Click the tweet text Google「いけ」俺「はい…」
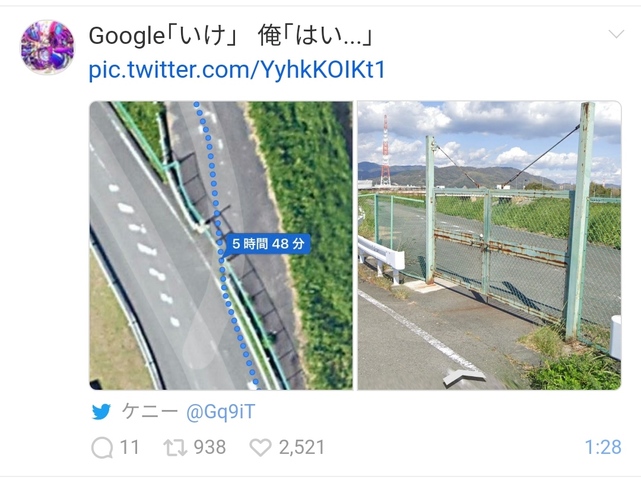The height and width of the screenshot is (480, 641). point(231,36)
